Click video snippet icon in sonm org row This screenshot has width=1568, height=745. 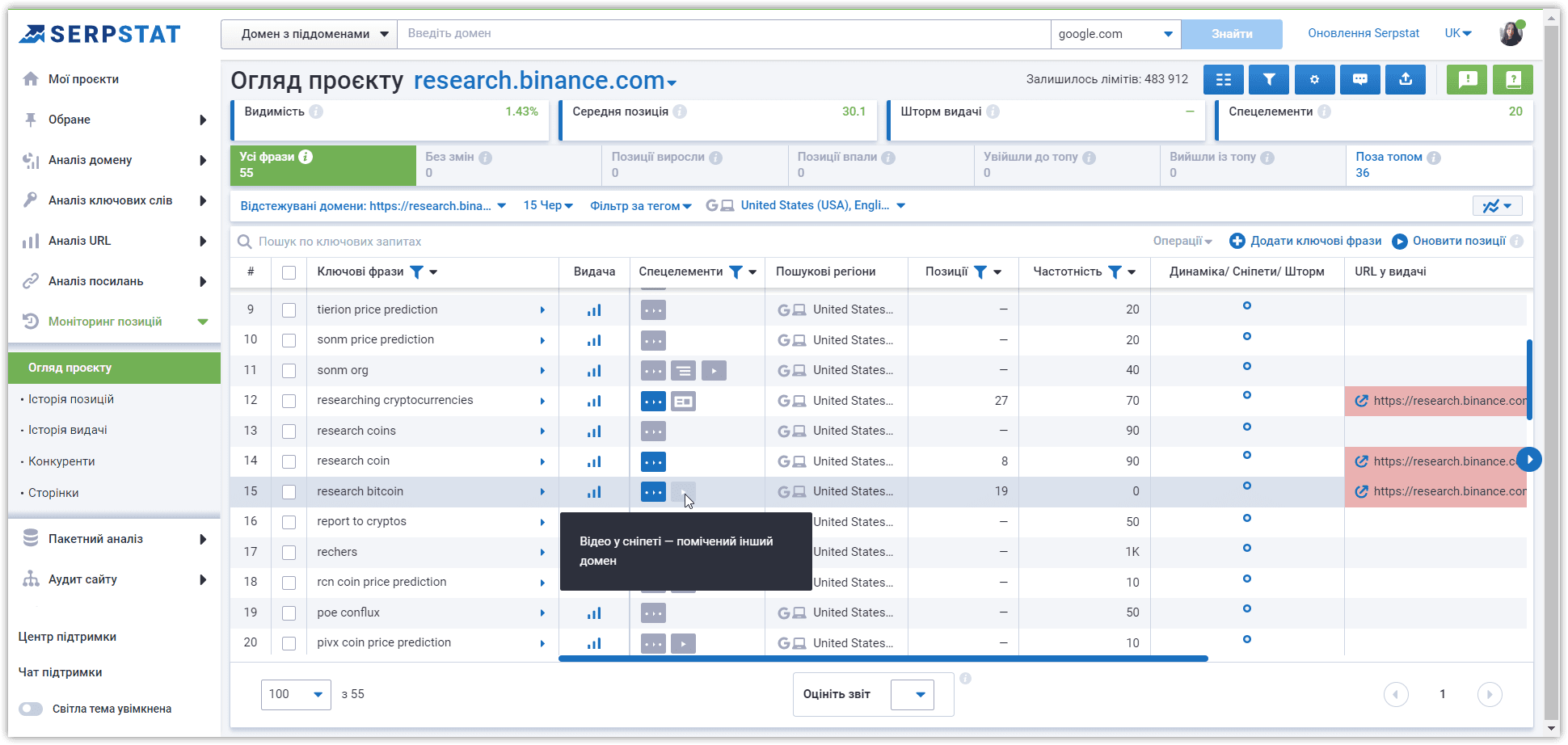click(714, 371)
